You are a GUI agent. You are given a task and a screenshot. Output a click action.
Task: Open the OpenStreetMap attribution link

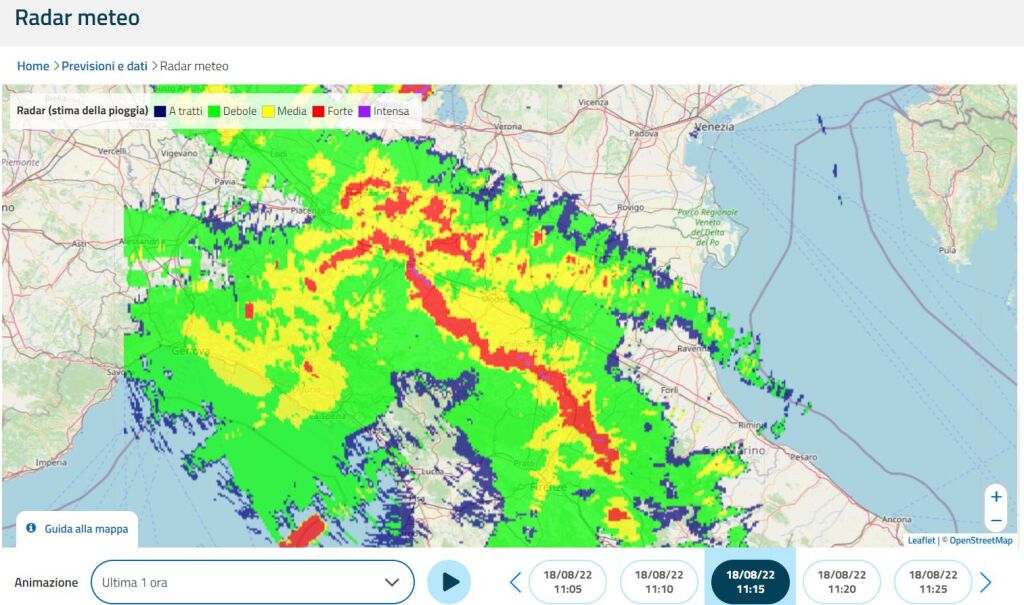980,540
